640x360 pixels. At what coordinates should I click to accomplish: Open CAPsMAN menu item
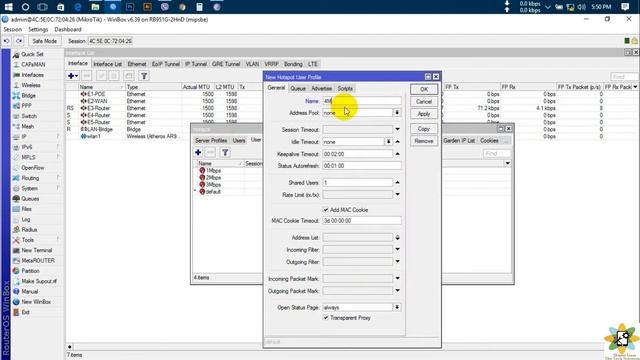pos(33,64)
